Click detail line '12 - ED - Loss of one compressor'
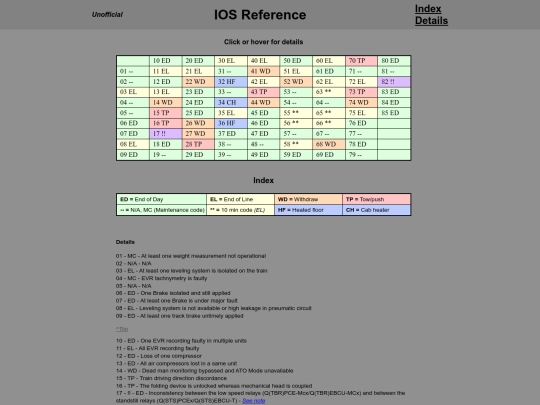Image resolution: width=540 pixels, height=405 pixels. pos(158,356)
